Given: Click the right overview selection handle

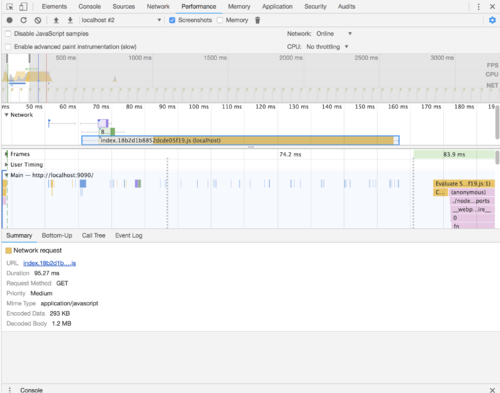Looking at the screenshot, I should 30,58.
